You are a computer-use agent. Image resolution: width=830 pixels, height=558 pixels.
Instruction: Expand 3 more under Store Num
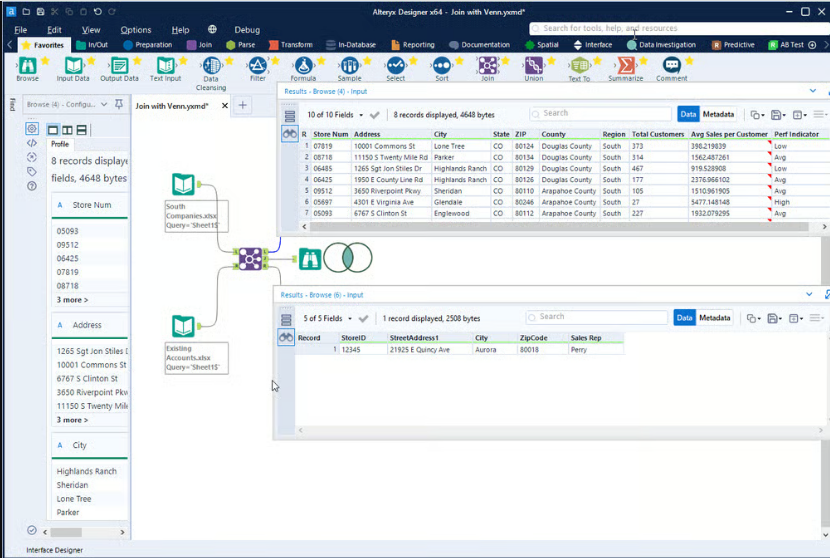pyautogui.click(x=73, y=300)
